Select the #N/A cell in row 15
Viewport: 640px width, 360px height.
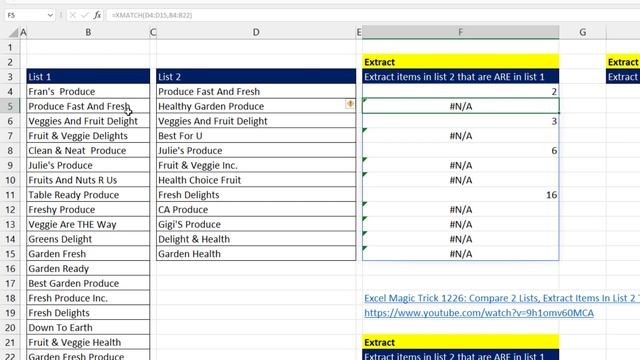tap(460, 253)
